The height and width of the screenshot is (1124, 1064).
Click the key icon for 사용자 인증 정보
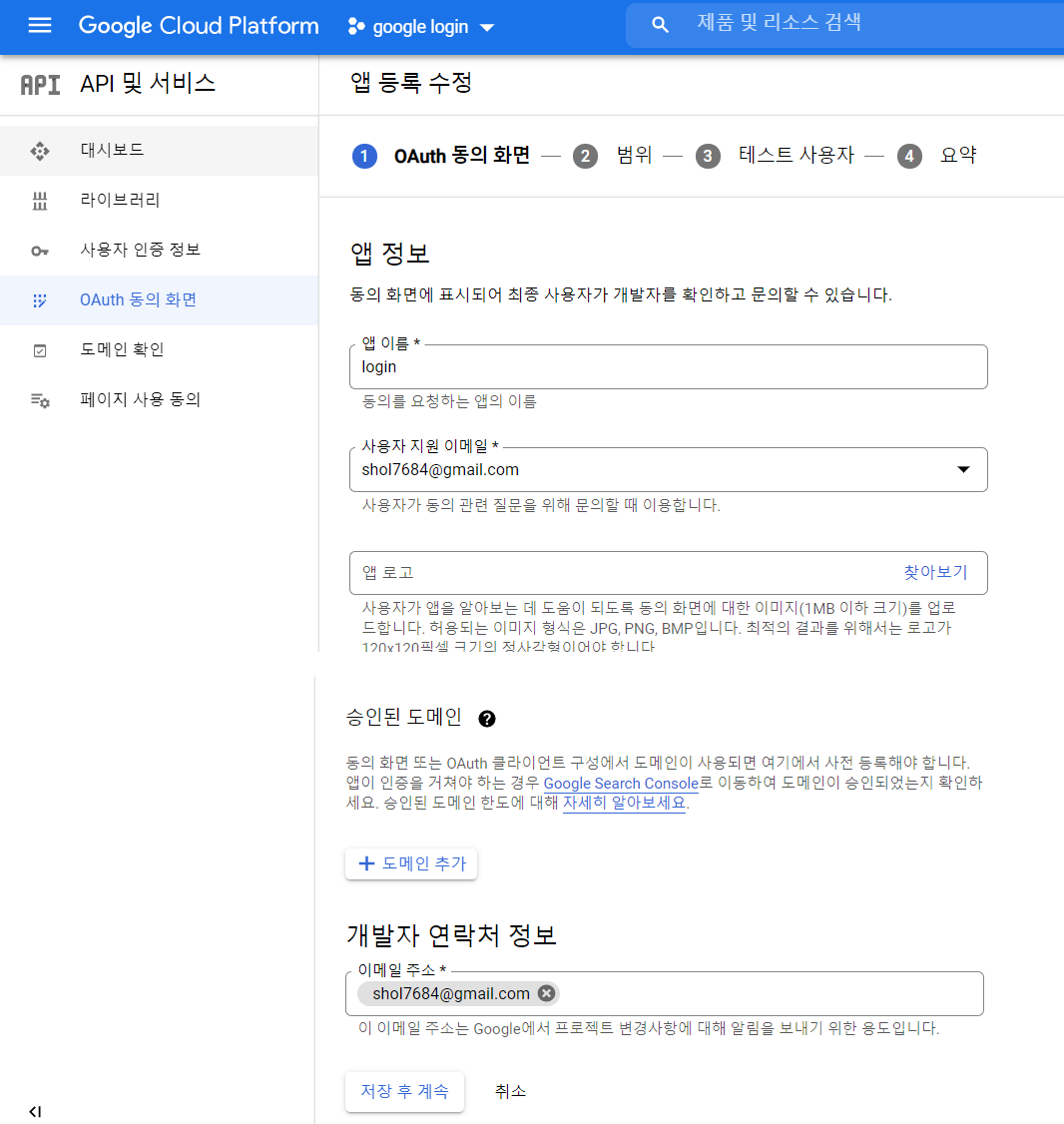(x=40, y=251)
